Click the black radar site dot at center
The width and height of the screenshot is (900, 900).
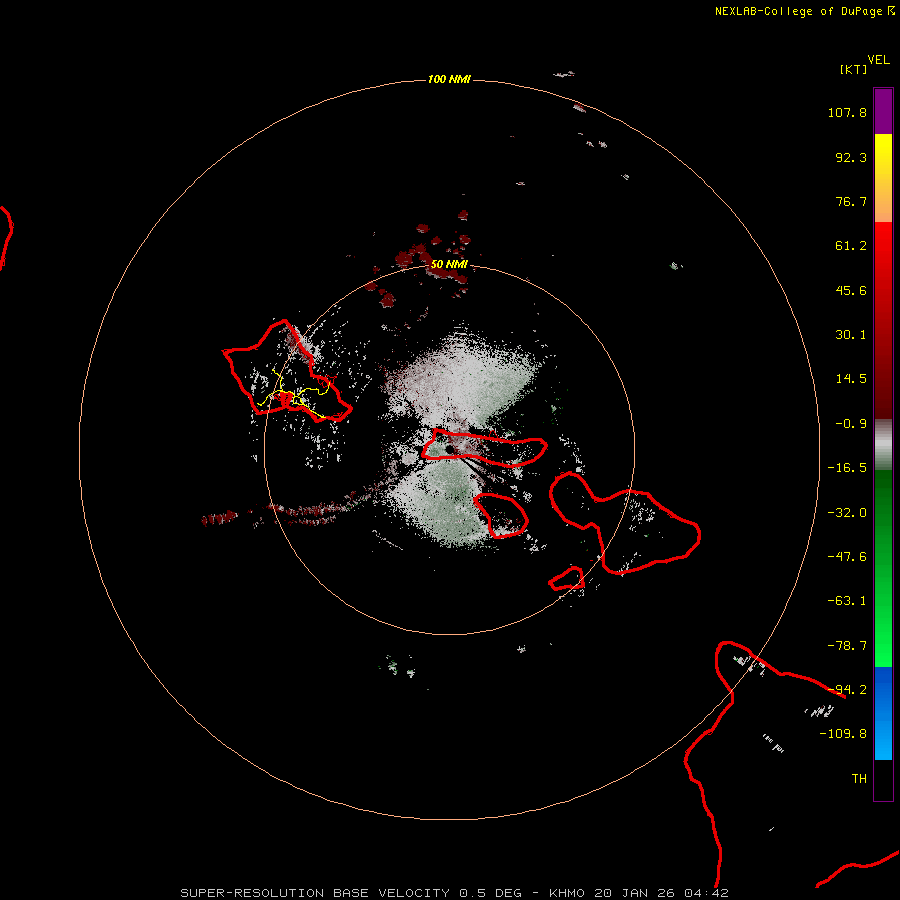[449, 449]
